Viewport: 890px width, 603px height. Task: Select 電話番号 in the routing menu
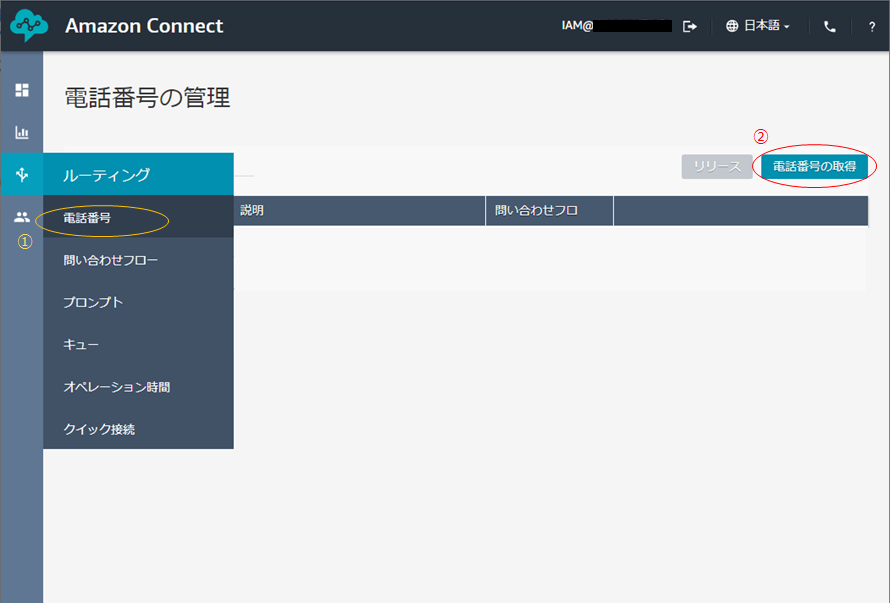point(138,217)
